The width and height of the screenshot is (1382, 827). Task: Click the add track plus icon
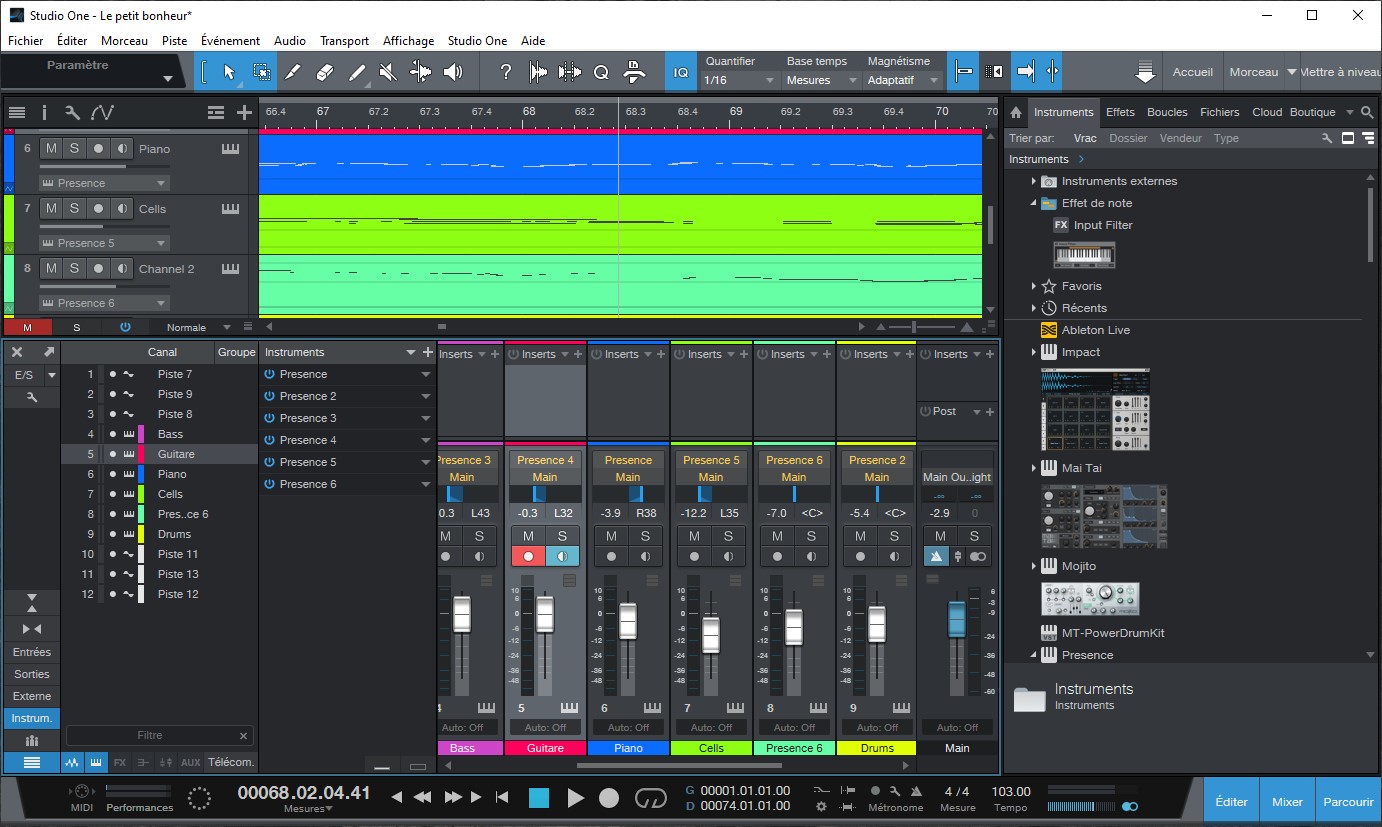pos(244,112)
